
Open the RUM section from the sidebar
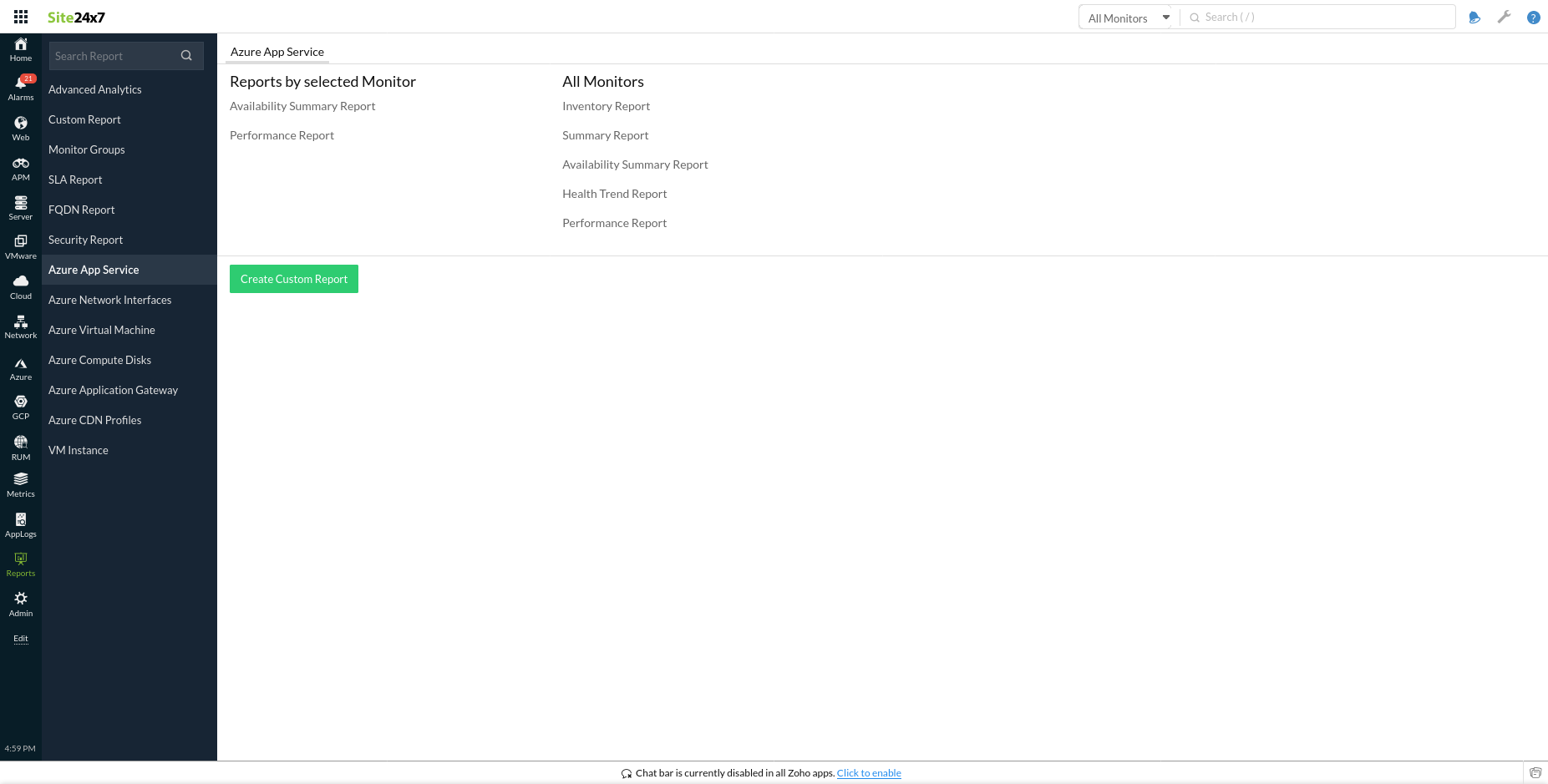[x=20, y=447]
